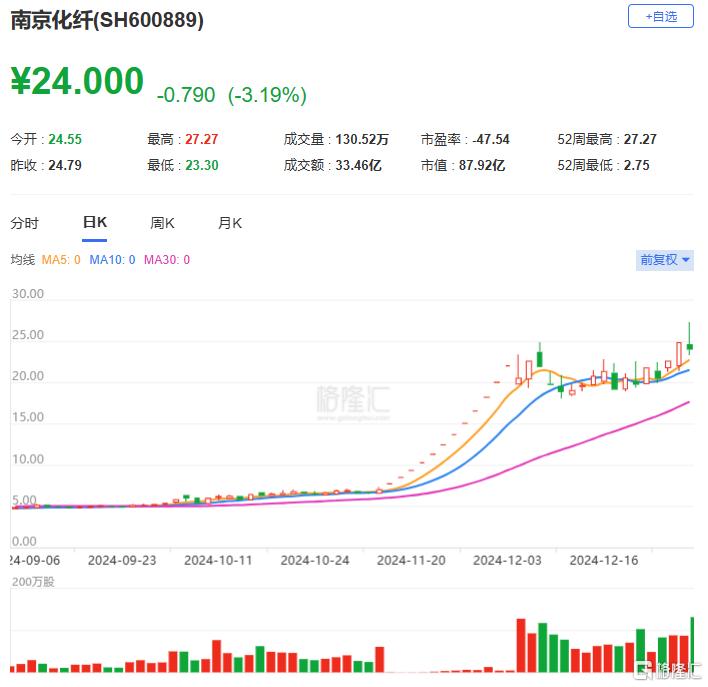Switch to 分时 chart tab
The width and height of the screenshot is (708, 687).
pyautogui.click(x=25, y=223)
